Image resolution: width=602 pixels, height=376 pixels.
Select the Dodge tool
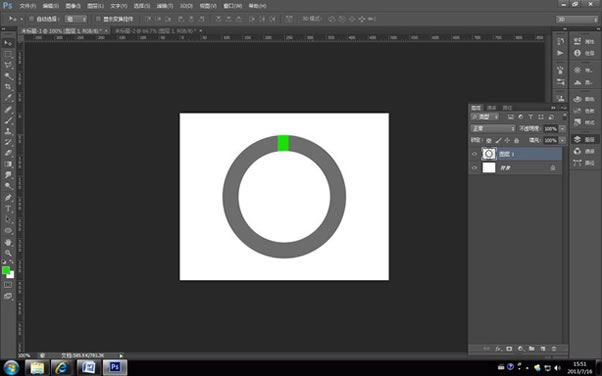(8, 186)
